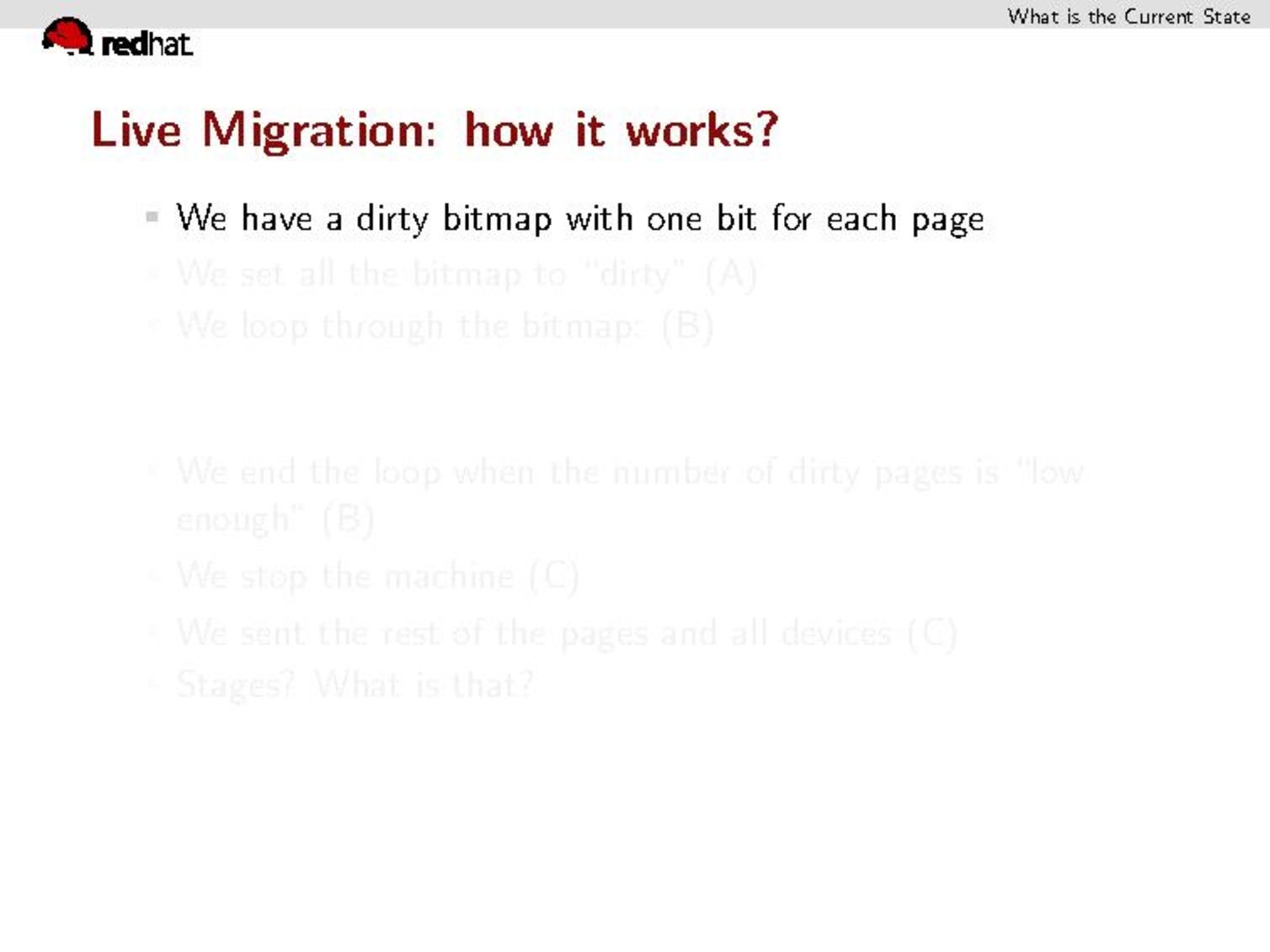Click the "(B)" label after "bitmap:"
Viewport: 1270px width, 952px height.
(688, 326)
